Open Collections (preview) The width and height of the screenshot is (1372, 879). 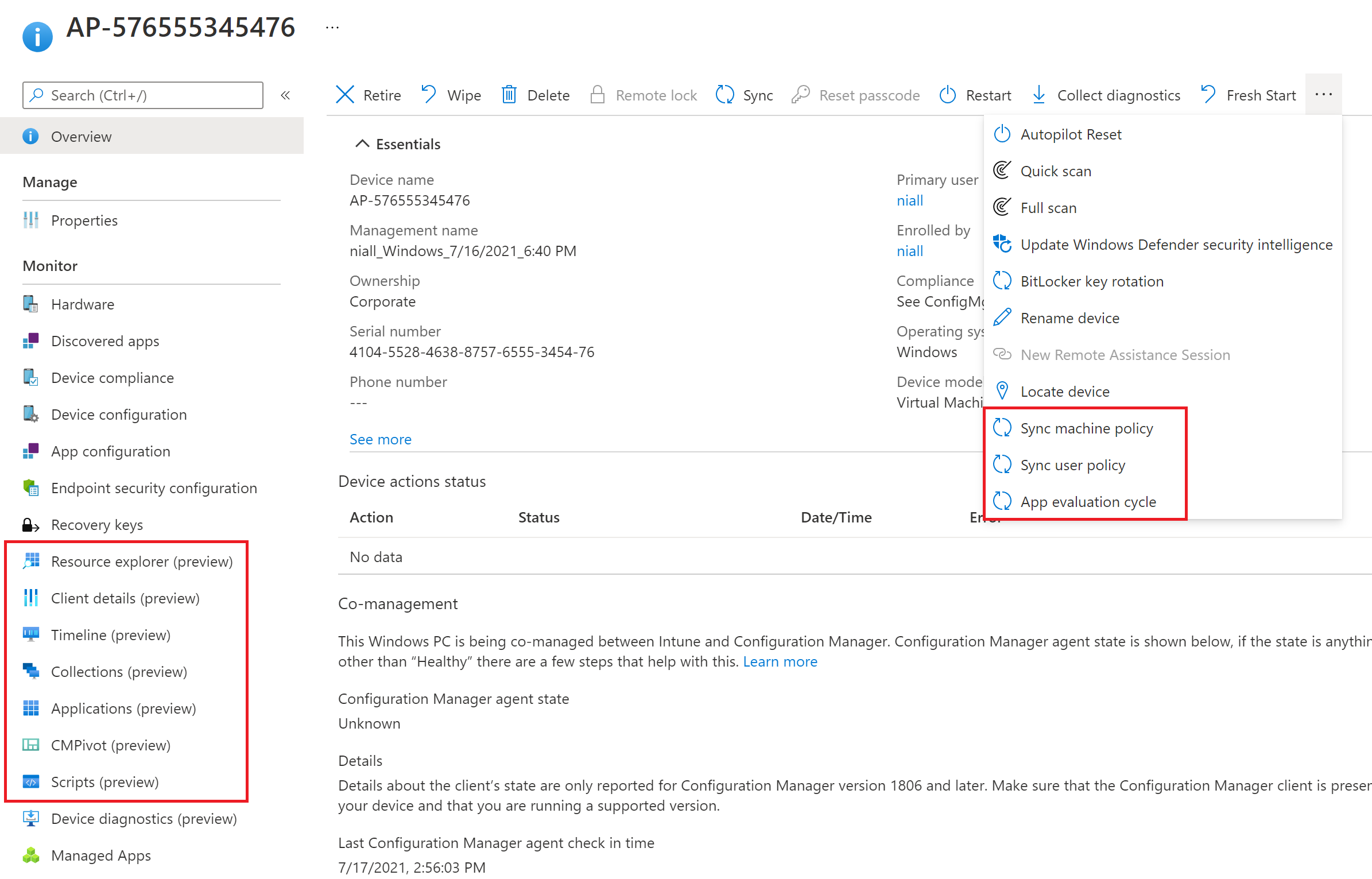pyautogui.click(x=119, y=672)
